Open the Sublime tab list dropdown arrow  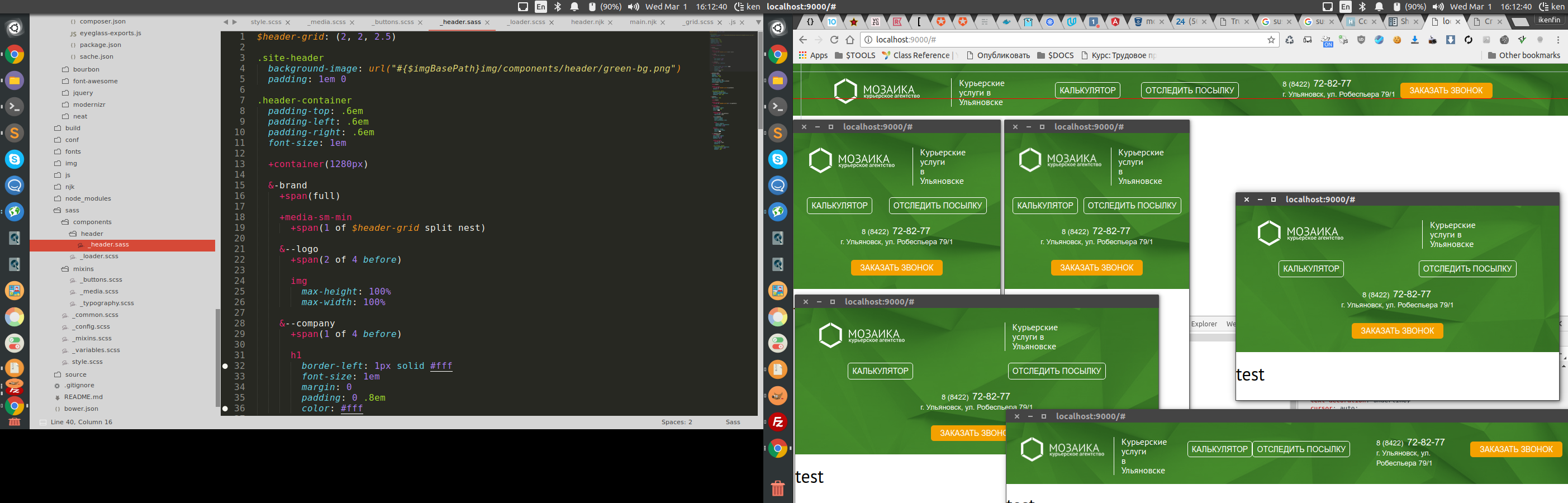[758, 22]
